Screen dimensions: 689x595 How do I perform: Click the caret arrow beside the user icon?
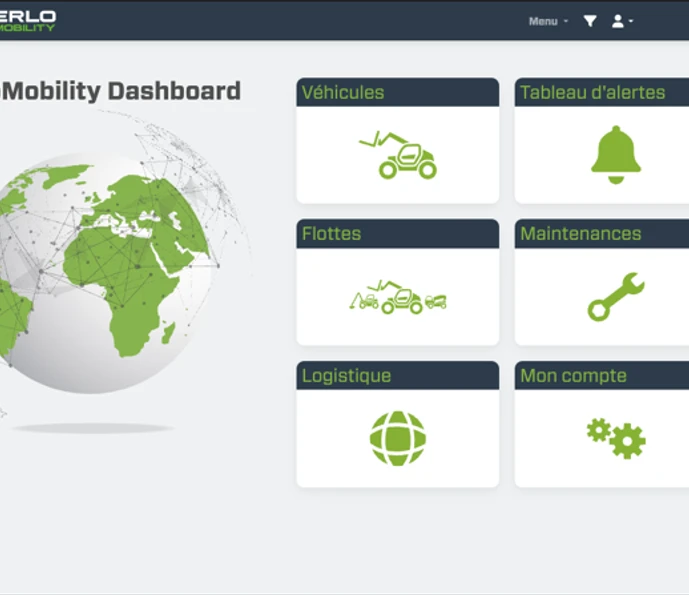pyautogui.click(x=631, y=22)
